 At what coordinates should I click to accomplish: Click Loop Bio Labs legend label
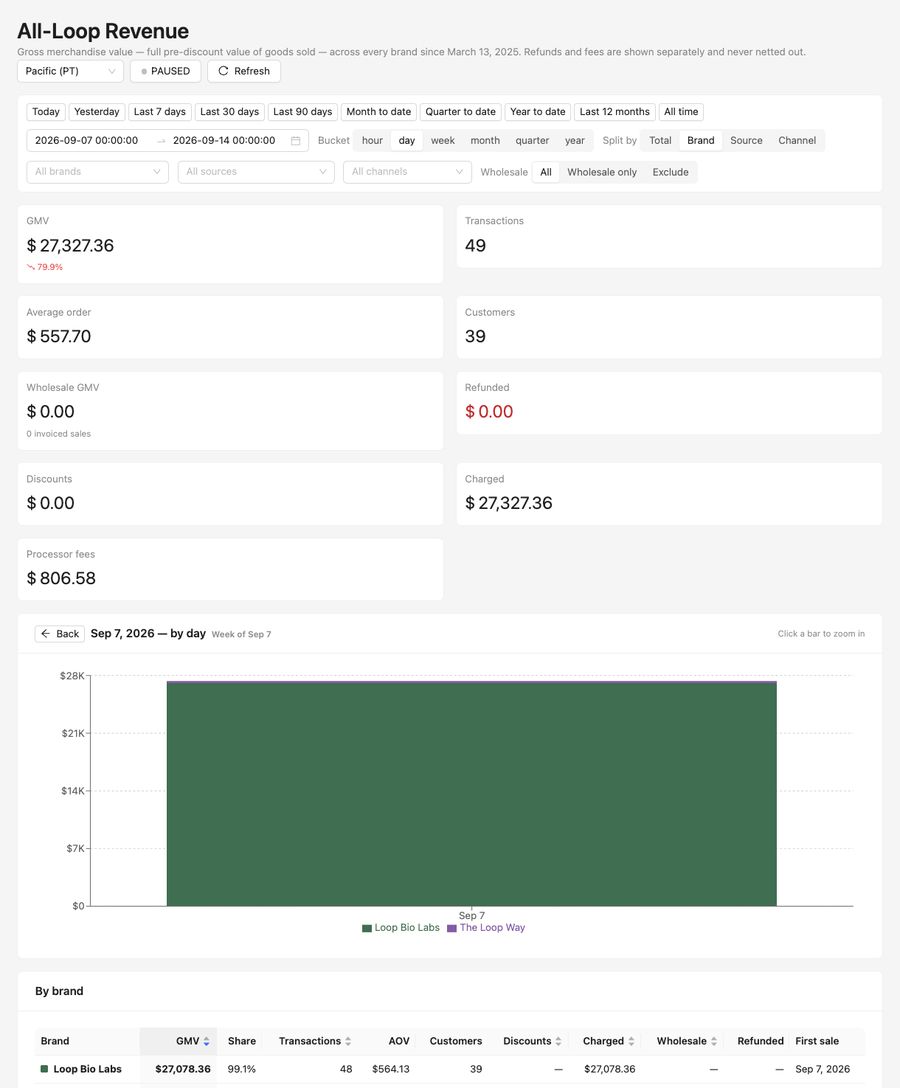[x=407, y=928]
